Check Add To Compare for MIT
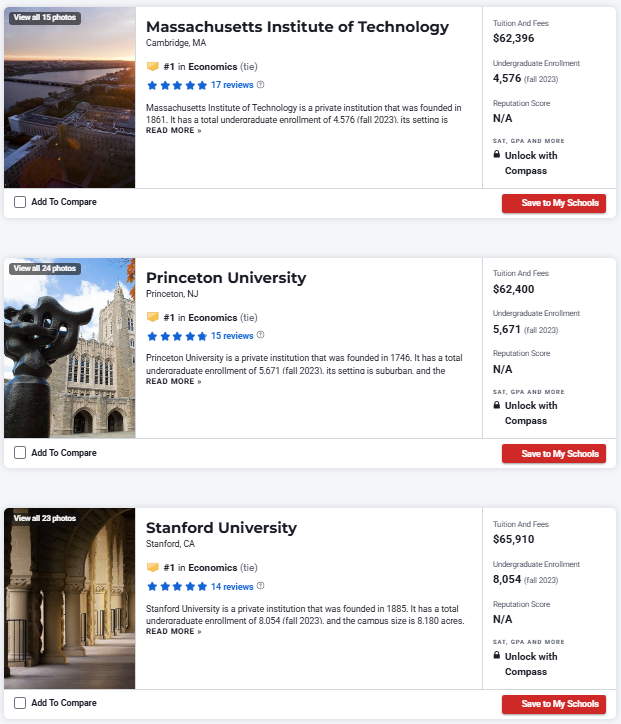This screenshot has width=621, height=724. coord(20,202)
